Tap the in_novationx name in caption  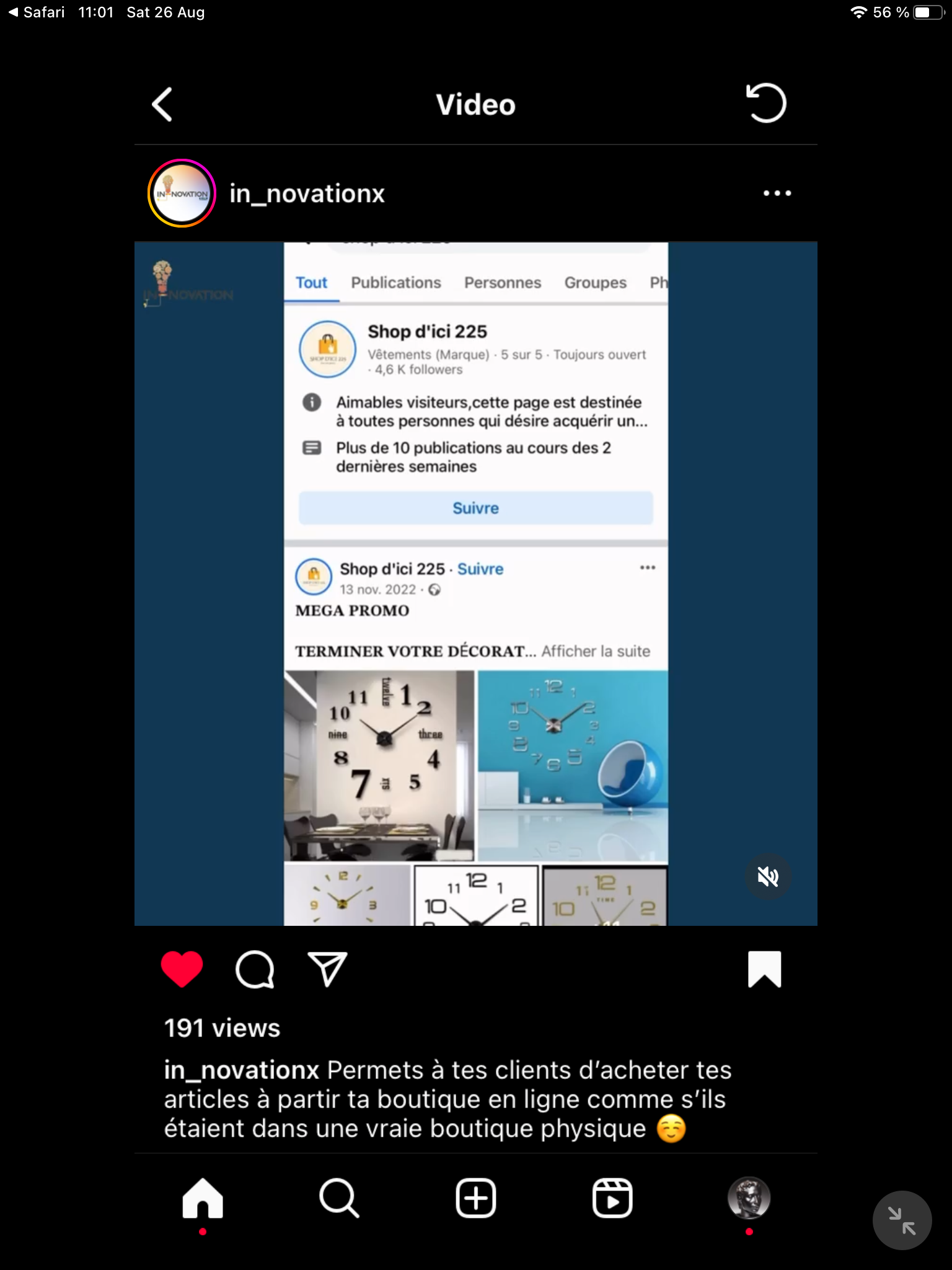coord(242,1070)
